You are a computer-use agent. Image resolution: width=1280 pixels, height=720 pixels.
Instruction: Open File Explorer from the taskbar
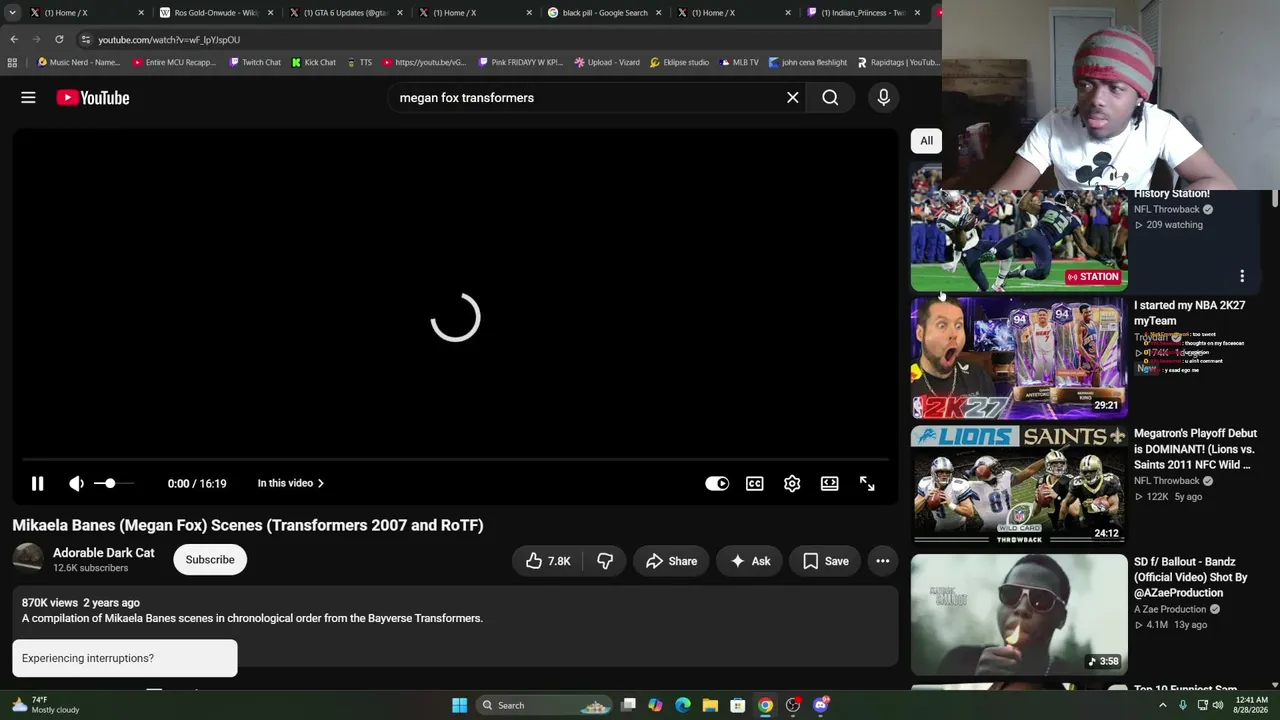point(710,705)
